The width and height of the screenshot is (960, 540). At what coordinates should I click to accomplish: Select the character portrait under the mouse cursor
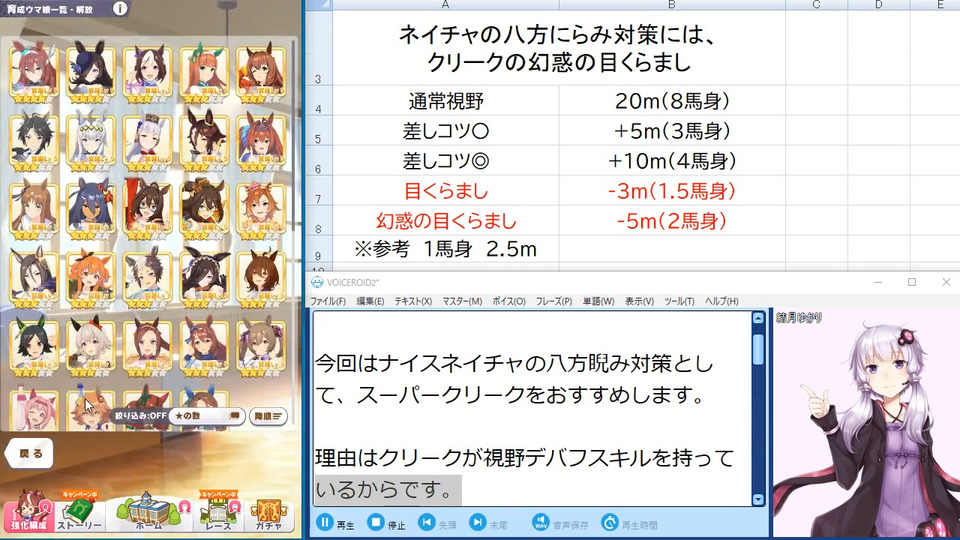91,409
